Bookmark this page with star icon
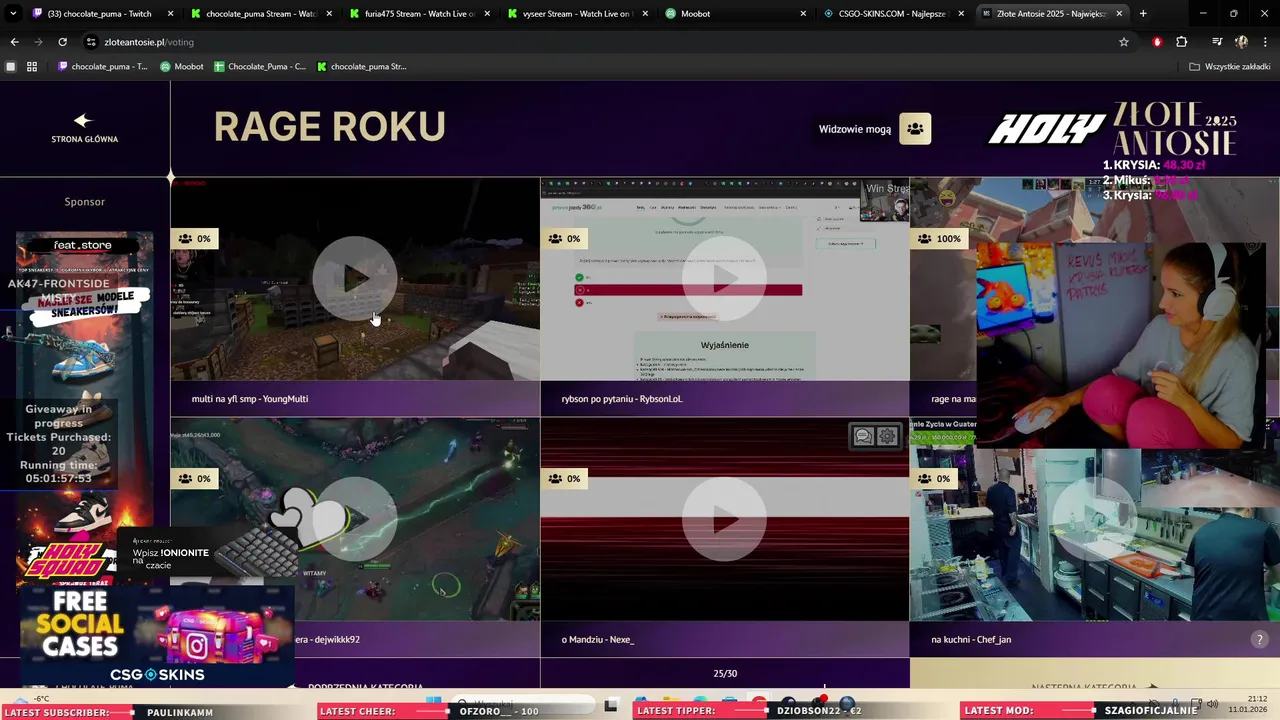Screen dimensions: 1280x720 point(1124,42)
